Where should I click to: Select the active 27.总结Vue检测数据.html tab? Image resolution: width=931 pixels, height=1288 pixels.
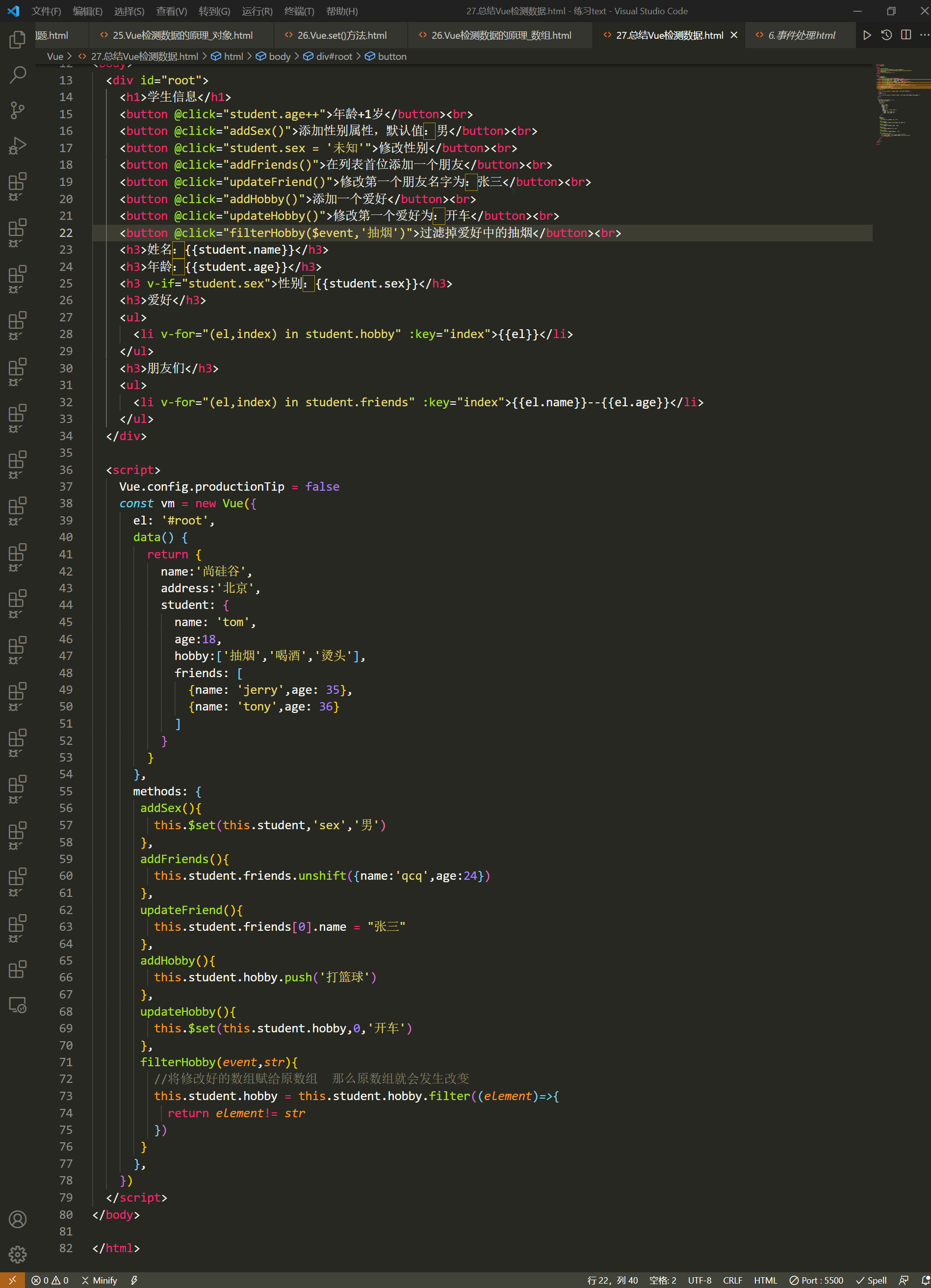tap(669, 35)
